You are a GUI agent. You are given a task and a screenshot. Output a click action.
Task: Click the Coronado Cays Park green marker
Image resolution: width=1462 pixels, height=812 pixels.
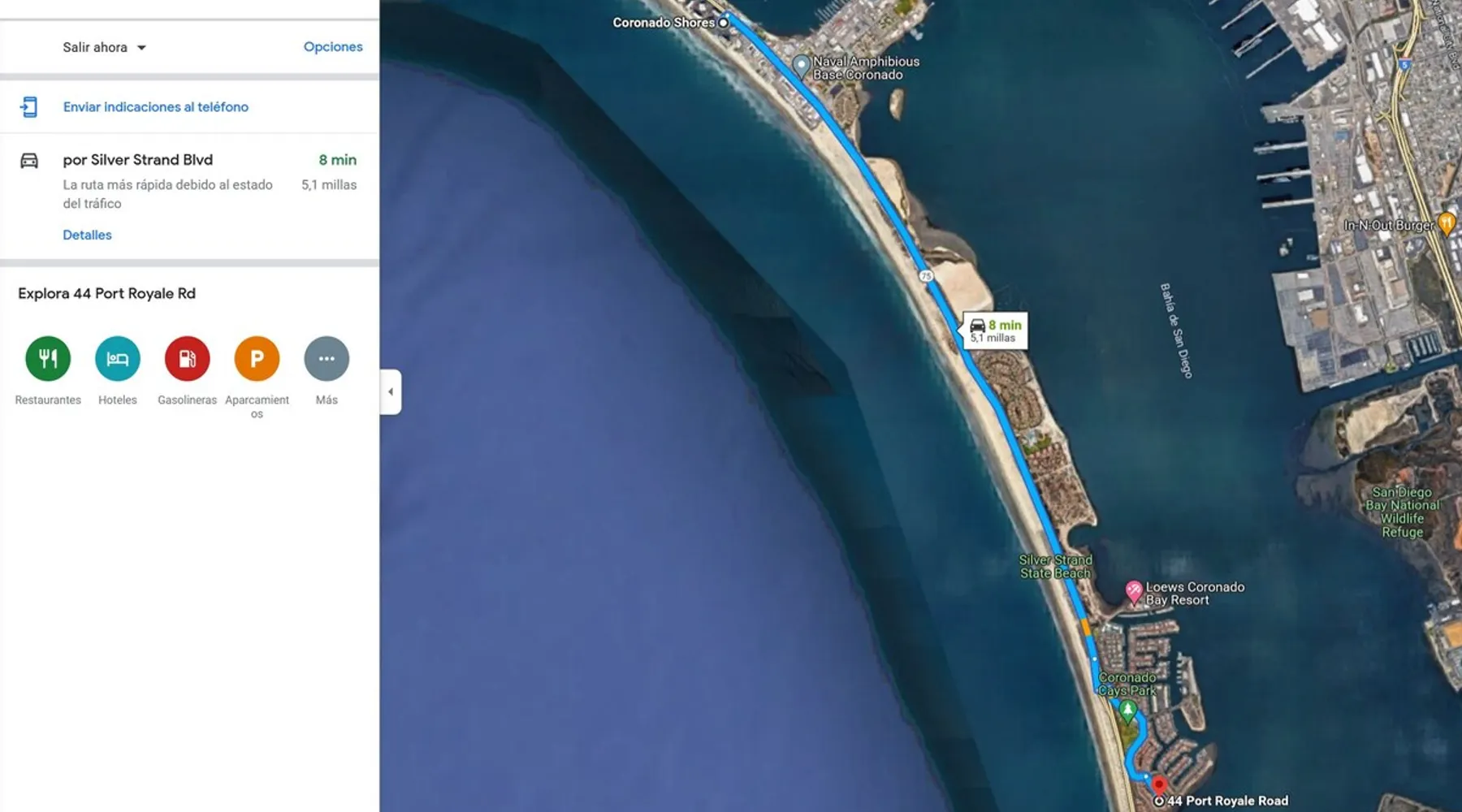click(x=1127, y=711)
